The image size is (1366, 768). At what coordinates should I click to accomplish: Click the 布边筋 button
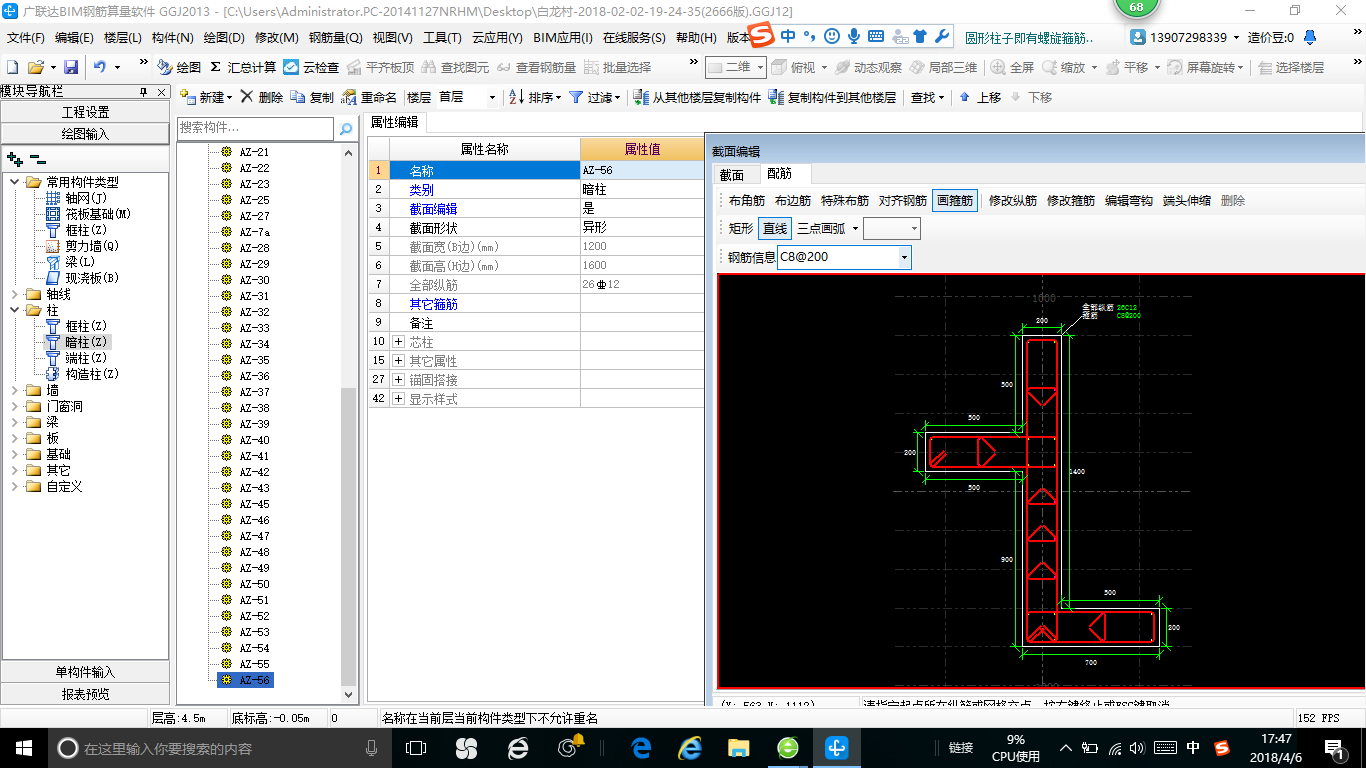[793, 200]
